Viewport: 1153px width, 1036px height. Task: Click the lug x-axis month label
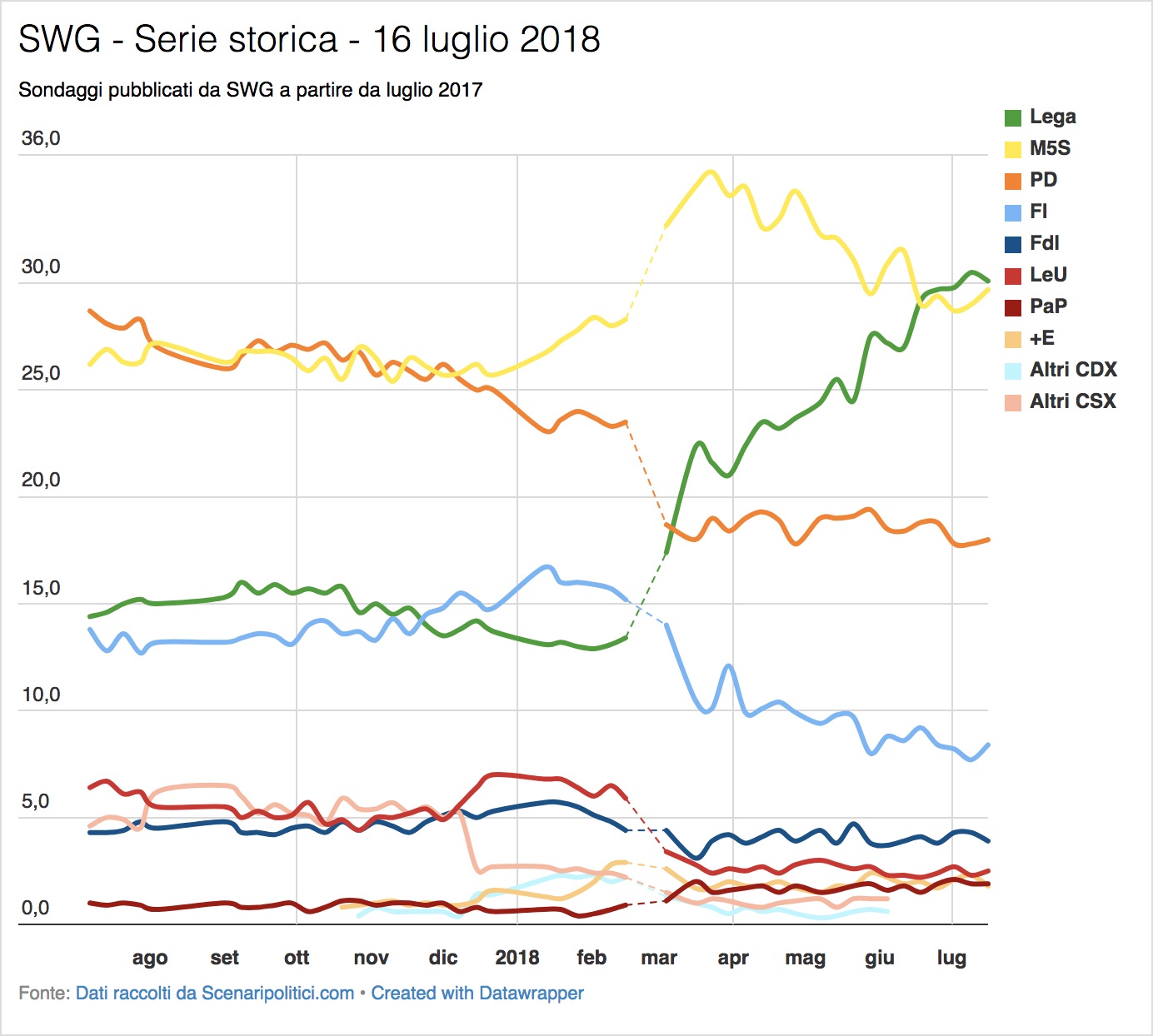(x=951, y=958)
